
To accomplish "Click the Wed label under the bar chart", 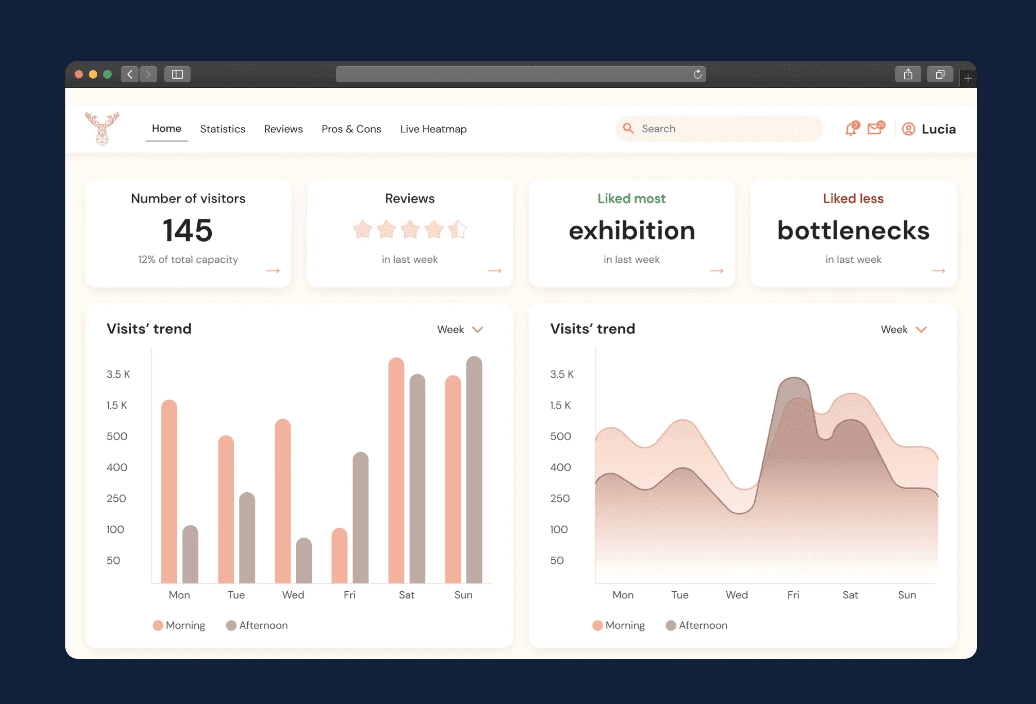I will 293,595.
